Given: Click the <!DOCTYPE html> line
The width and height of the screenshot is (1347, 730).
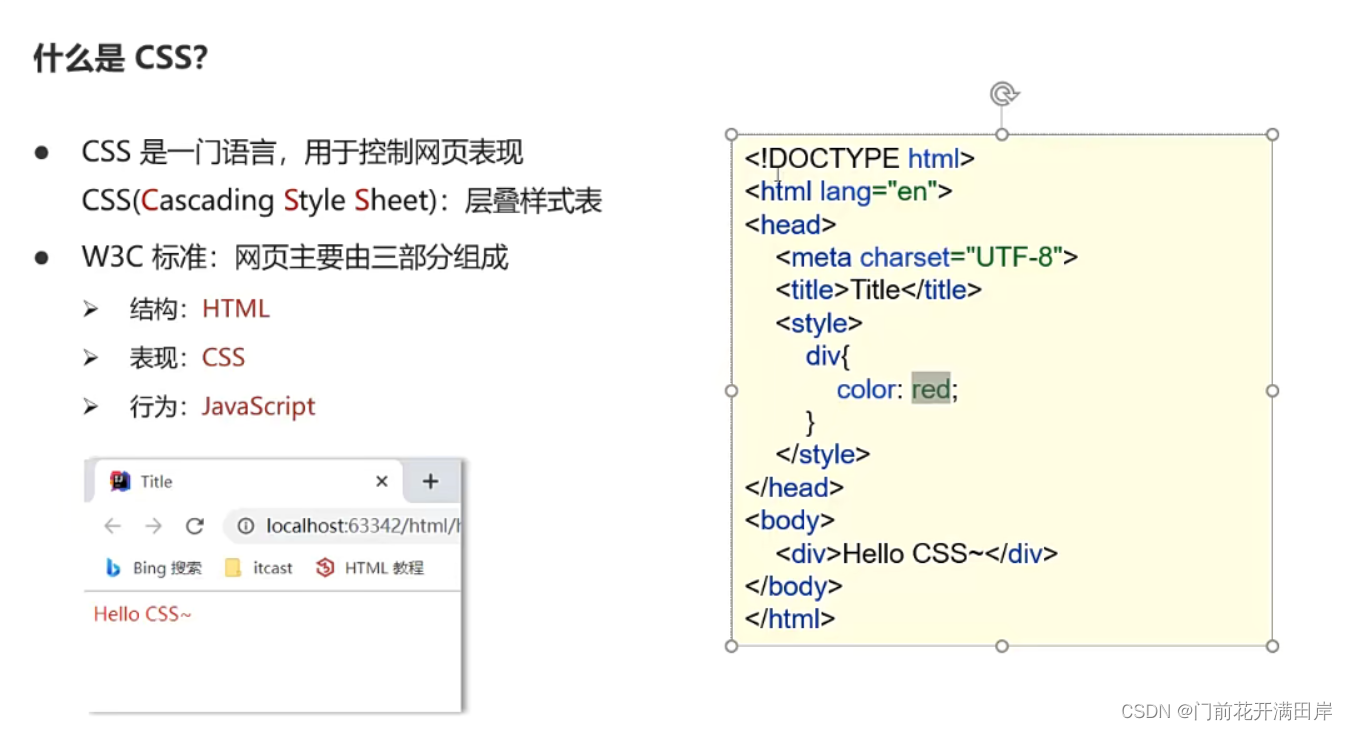Looking at the screenshot, I should [860, 158].
